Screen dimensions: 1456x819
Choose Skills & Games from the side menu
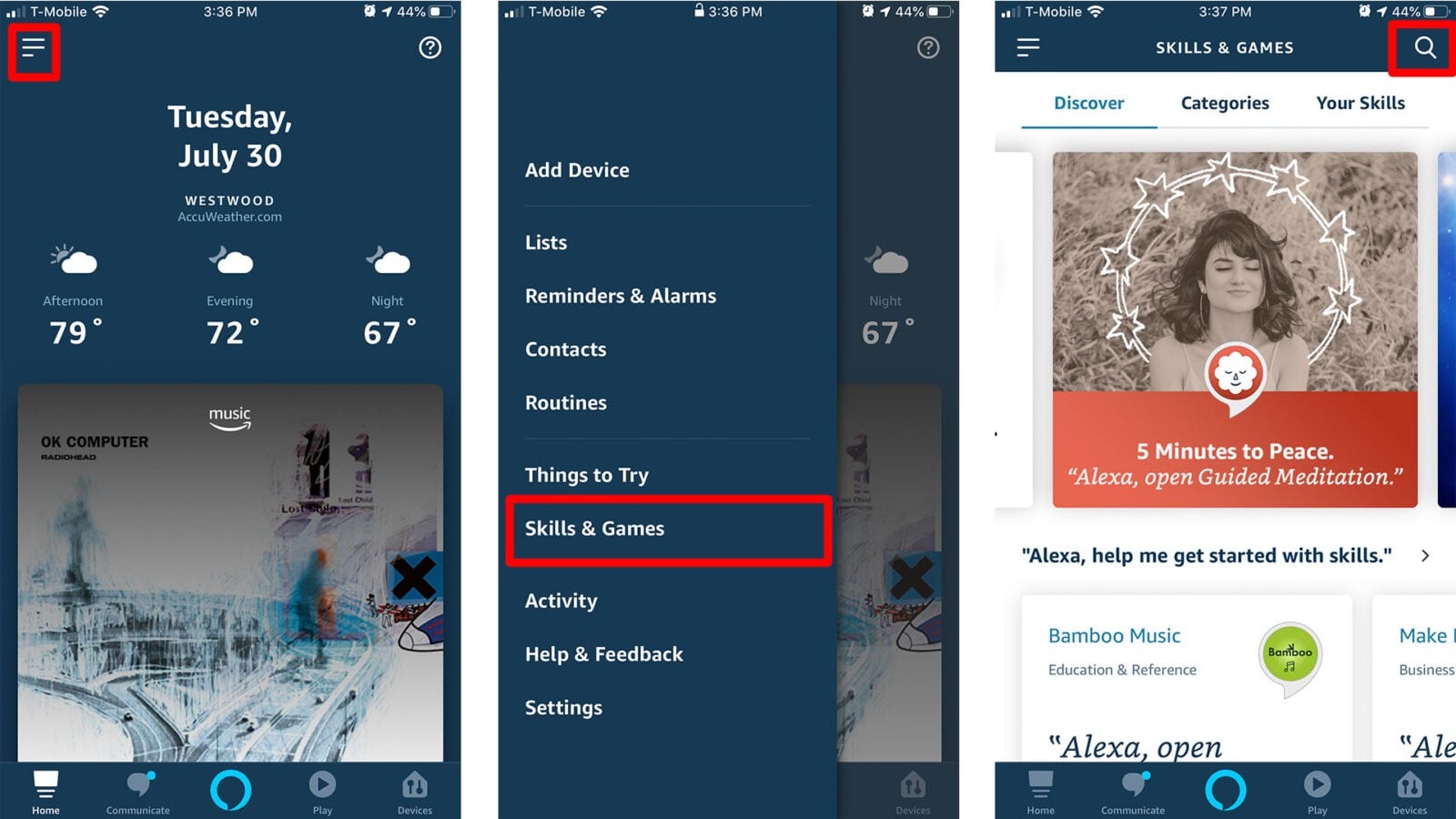667,529
